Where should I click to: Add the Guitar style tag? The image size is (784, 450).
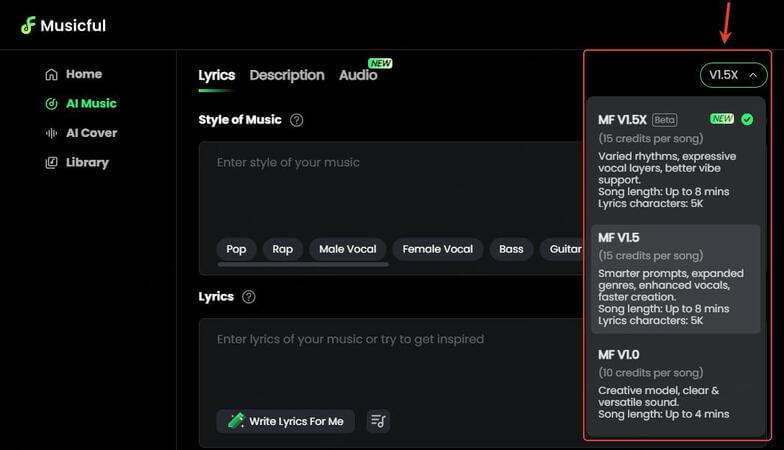pos(562,249)
